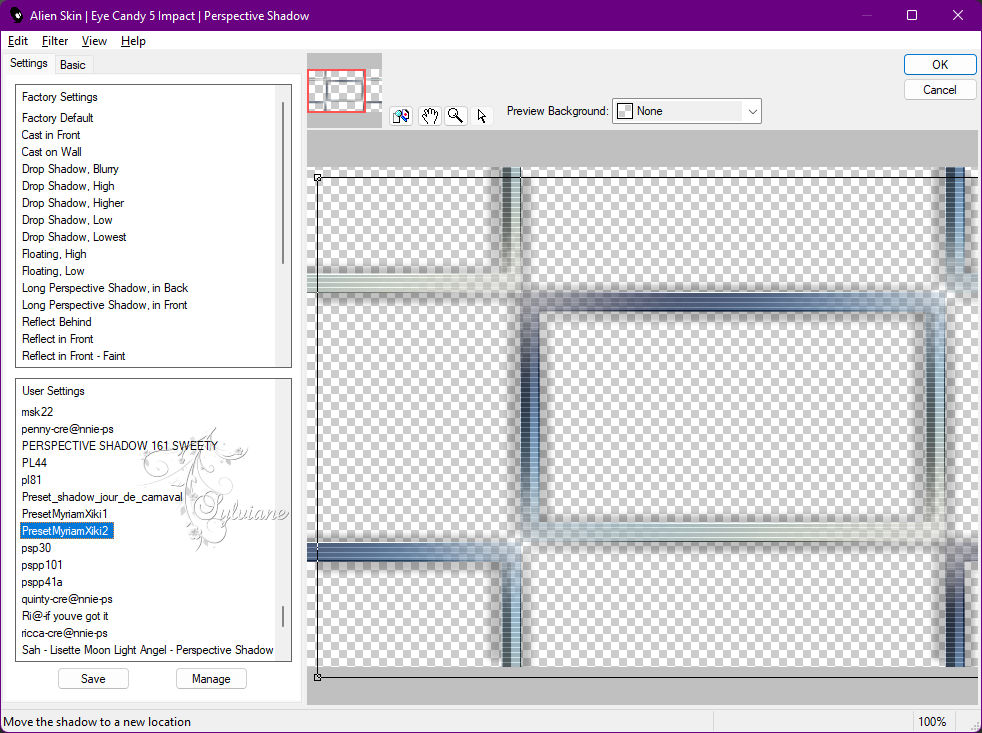Select the msk22 user setting
Image resolution: width=982 pixels, height=733 pixels.
37,412
